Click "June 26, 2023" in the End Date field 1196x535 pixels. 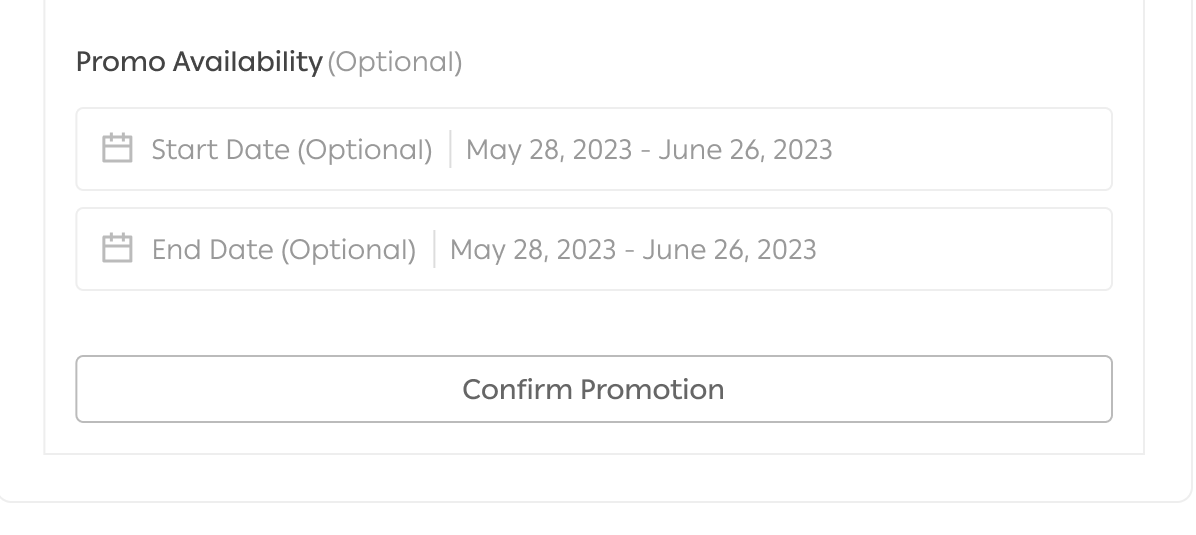pos(729,249)
